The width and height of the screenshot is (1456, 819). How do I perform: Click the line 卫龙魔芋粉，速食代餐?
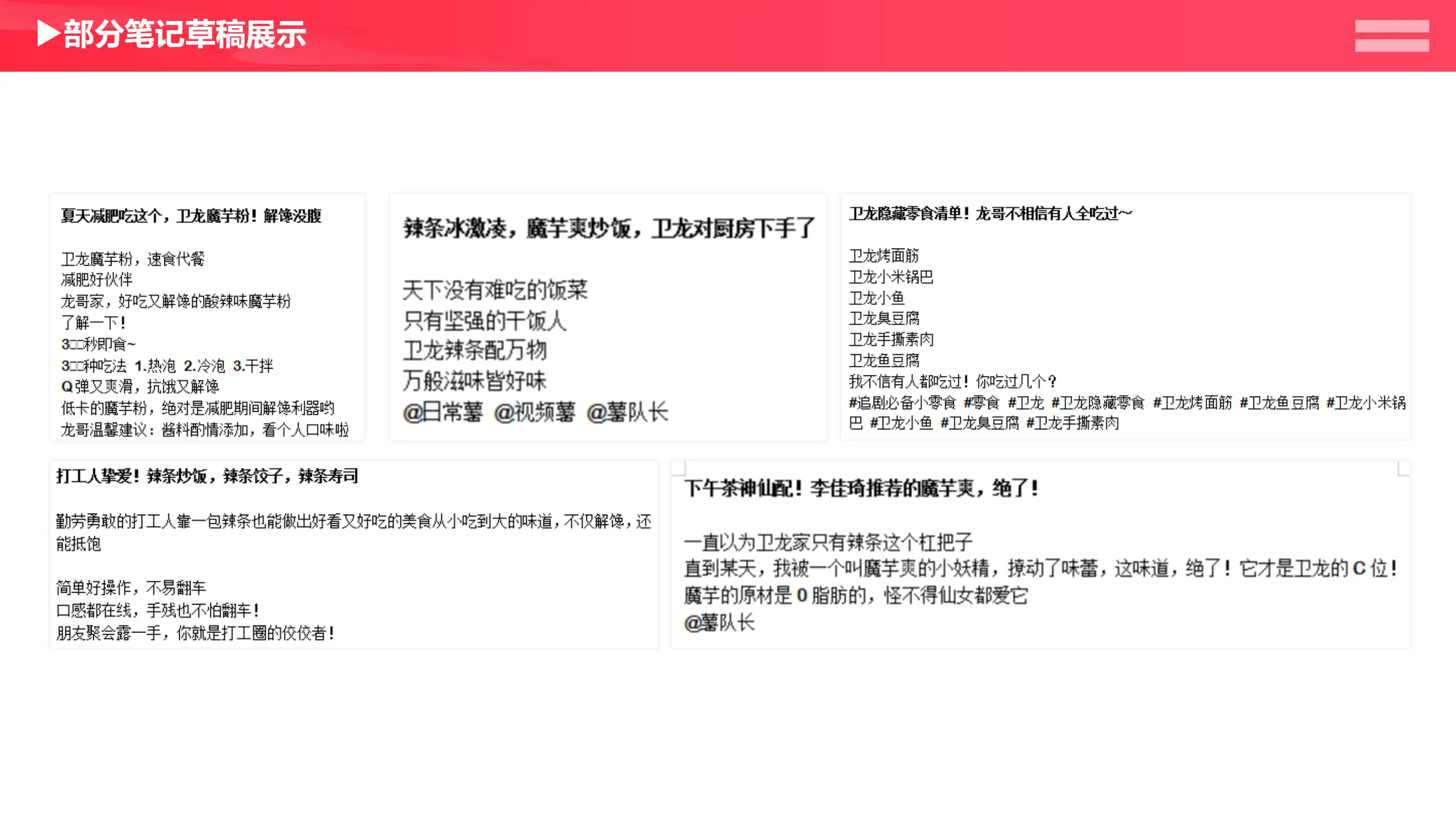pyautogui.click(x=133, y=259)
